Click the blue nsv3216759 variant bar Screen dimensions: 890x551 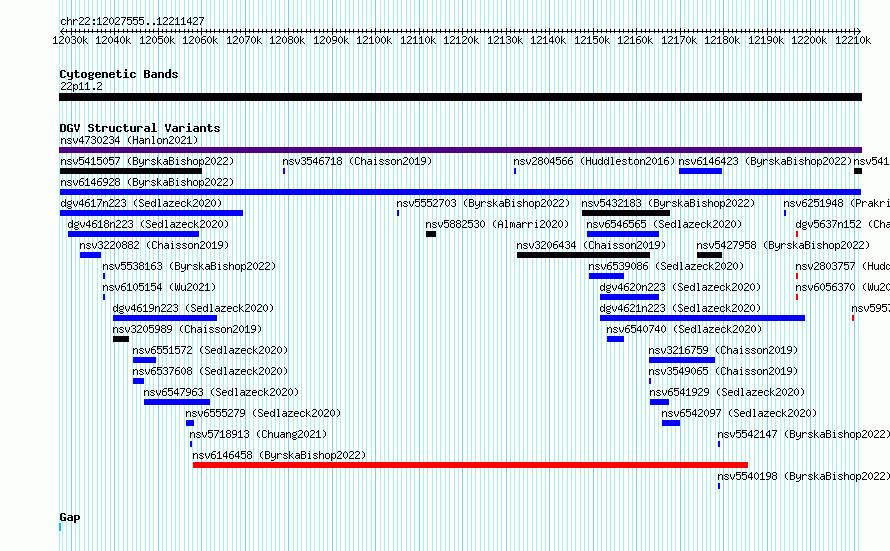tap(682, 360)
